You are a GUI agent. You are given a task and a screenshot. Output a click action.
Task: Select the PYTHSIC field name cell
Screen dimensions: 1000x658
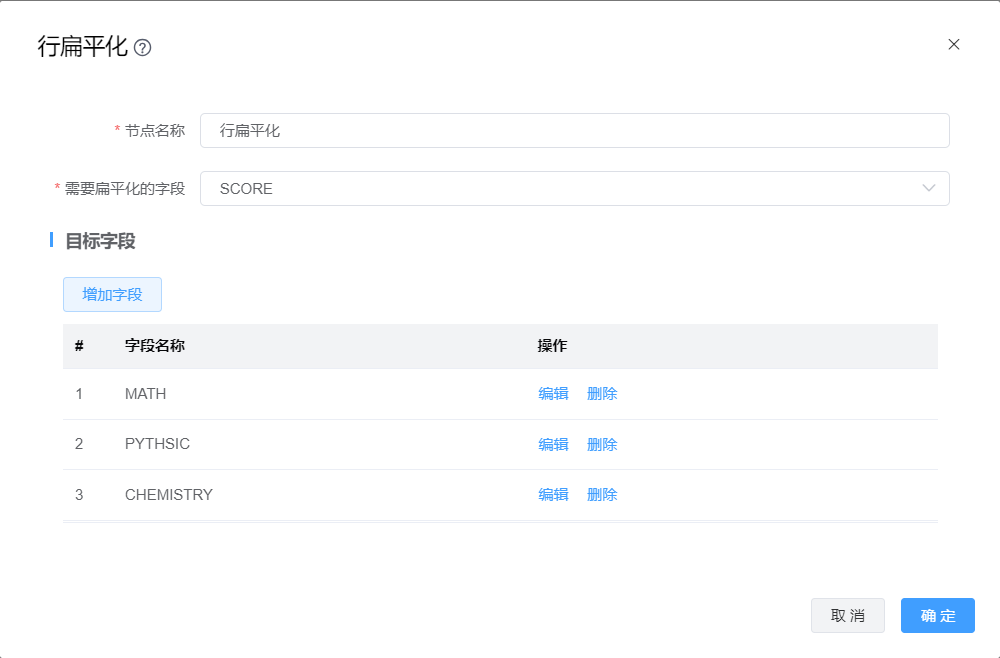(x=157, y=444)
